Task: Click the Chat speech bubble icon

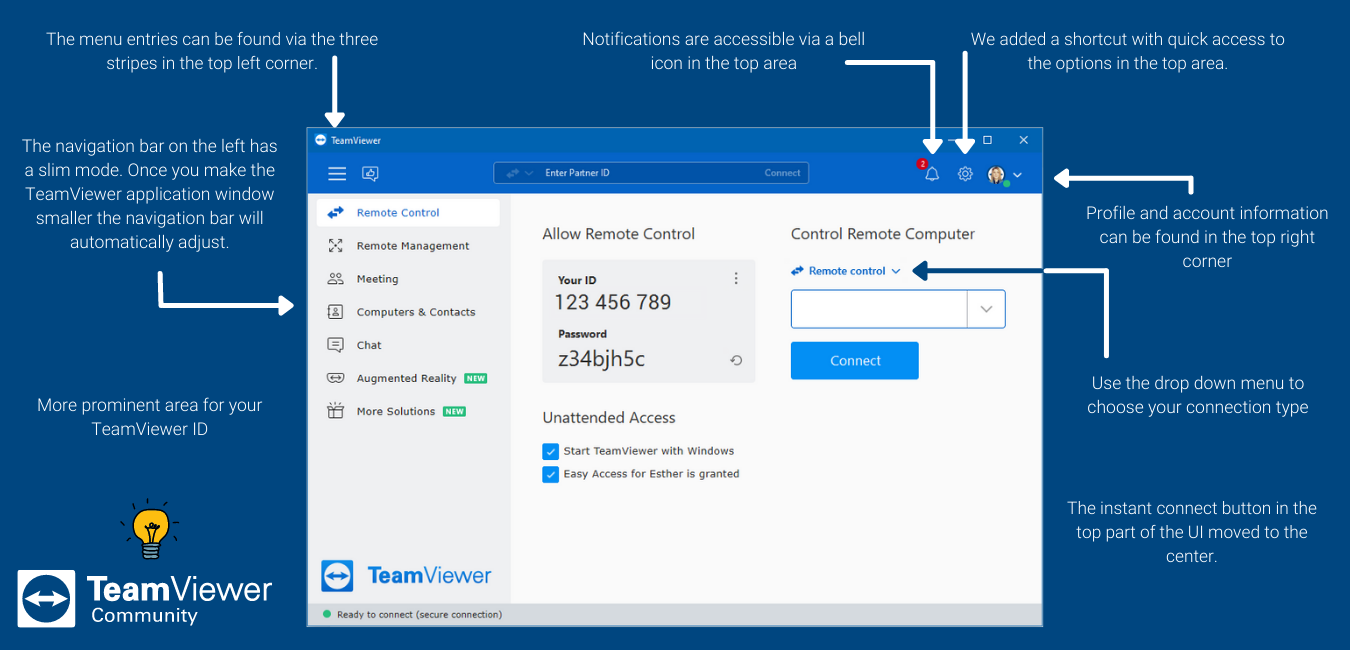Action: click(x=336, y=345)
